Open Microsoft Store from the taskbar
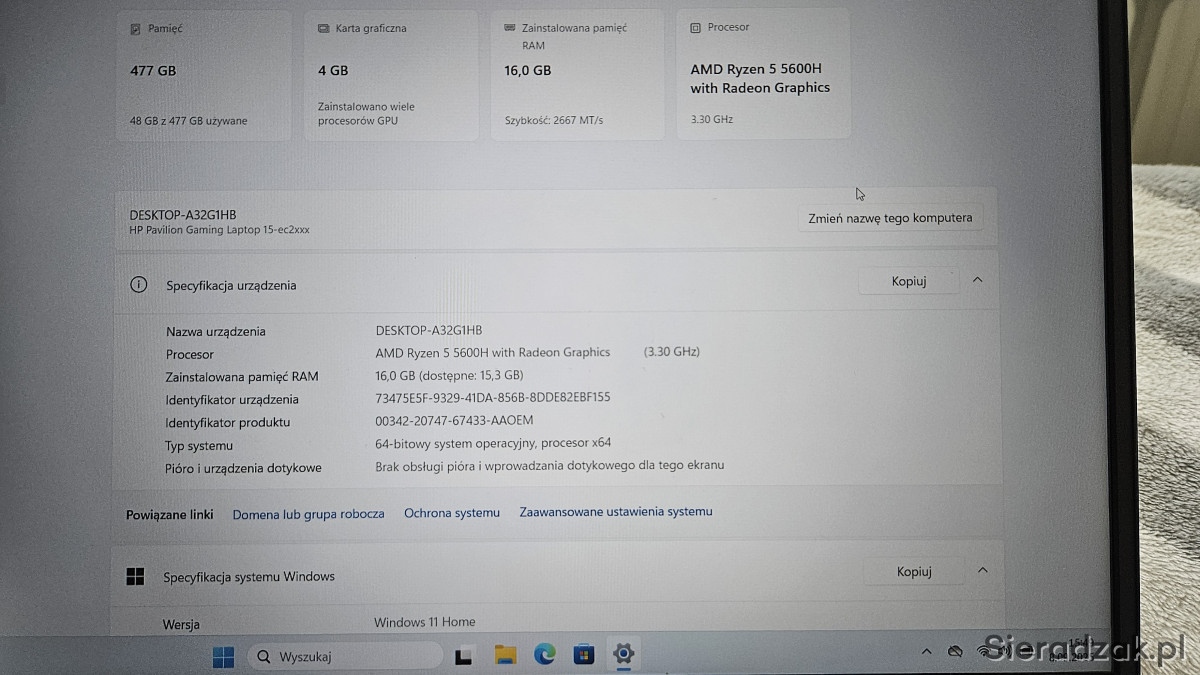1200x675 pixels. point(584,656)
